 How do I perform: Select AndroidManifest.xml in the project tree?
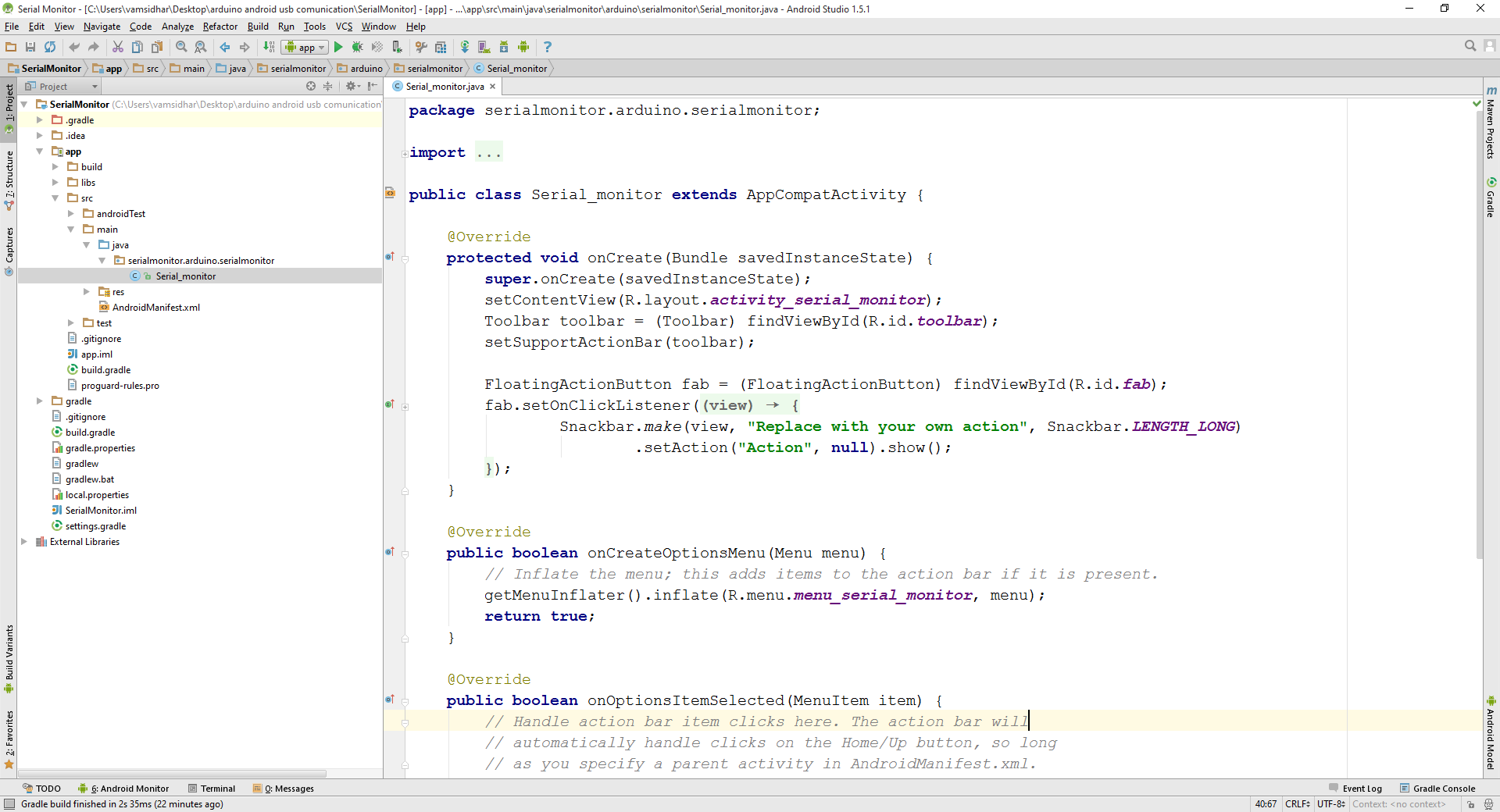tap(155, 308)
